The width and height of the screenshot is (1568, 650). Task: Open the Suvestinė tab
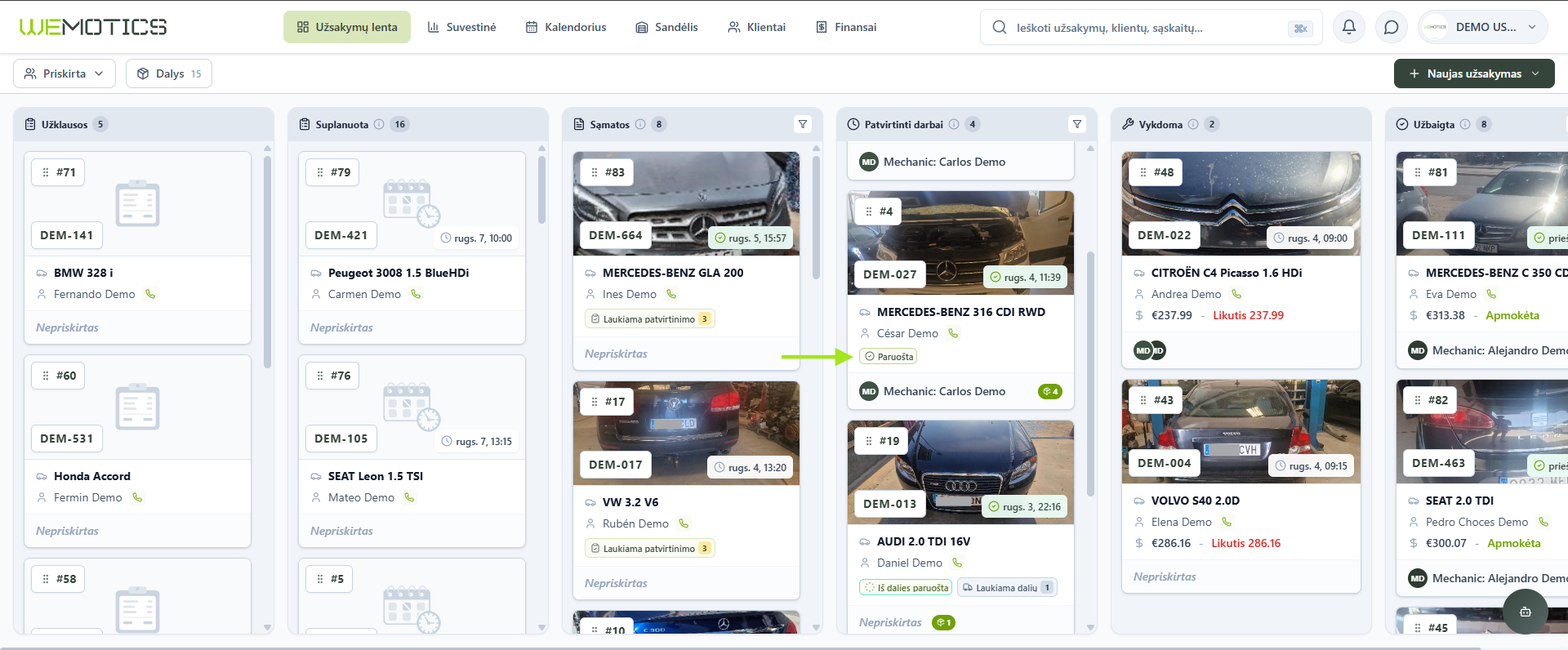coord(461,27)
